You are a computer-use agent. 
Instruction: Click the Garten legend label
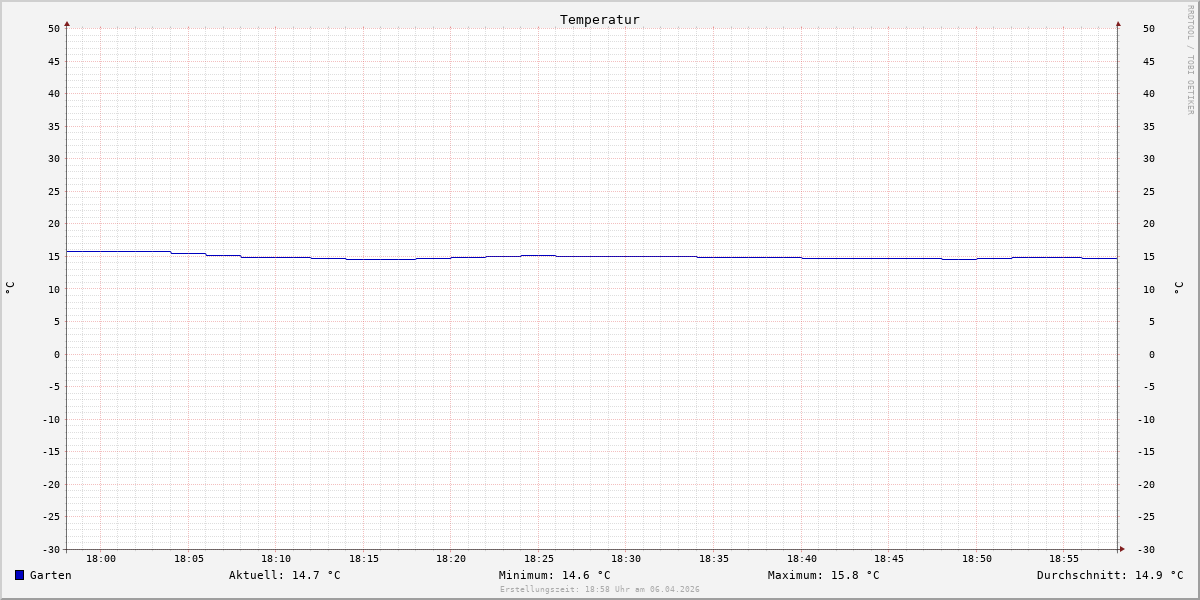[x=51, y=575]
